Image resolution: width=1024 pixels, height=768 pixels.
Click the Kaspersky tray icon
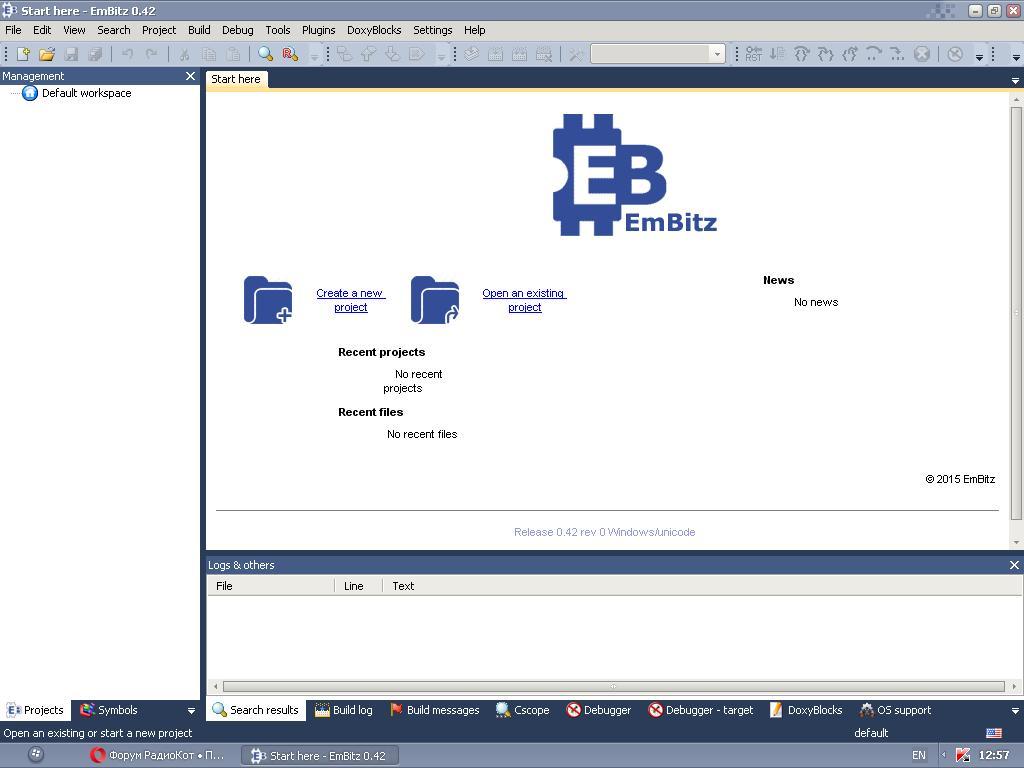point(963,756)
